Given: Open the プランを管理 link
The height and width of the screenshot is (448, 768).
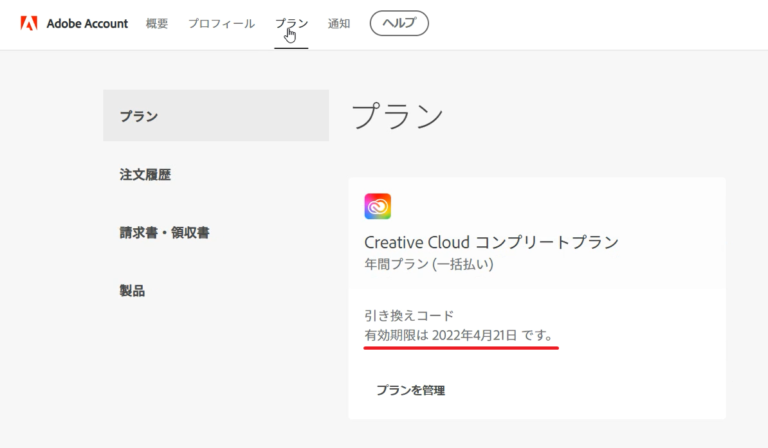Looking at the screenshot, I should point(410,390).
